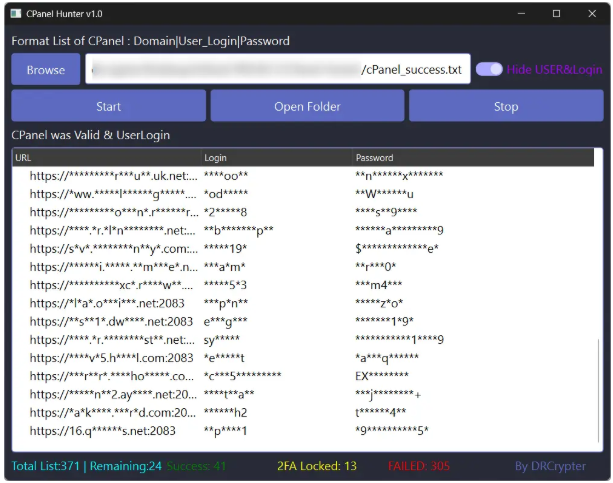
Task: Click the cPanel_success.txt file path field
Action: coord(278,69)
